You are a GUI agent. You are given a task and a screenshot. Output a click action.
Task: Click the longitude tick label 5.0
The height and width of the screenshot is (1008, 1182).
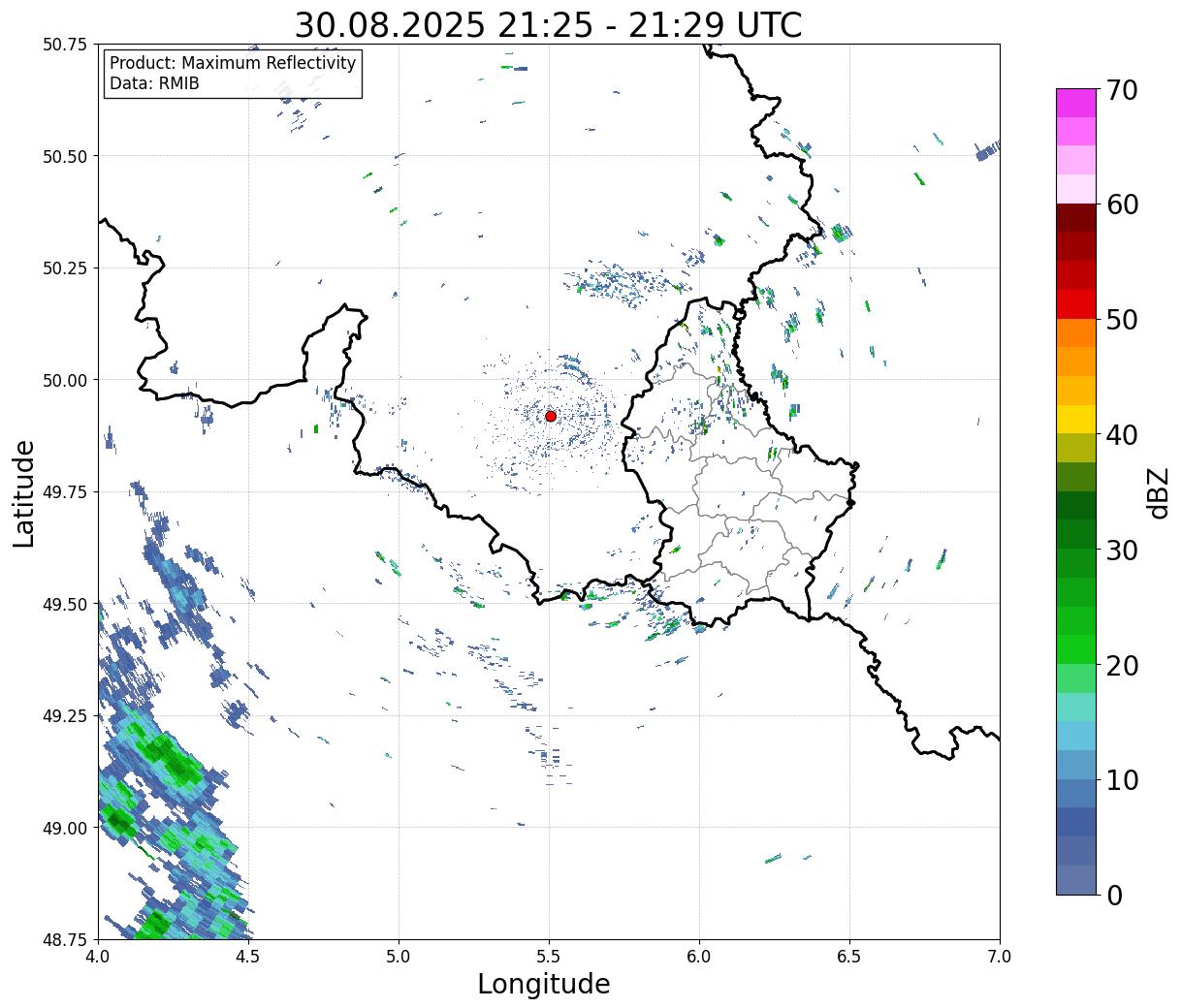click(399, 957)
